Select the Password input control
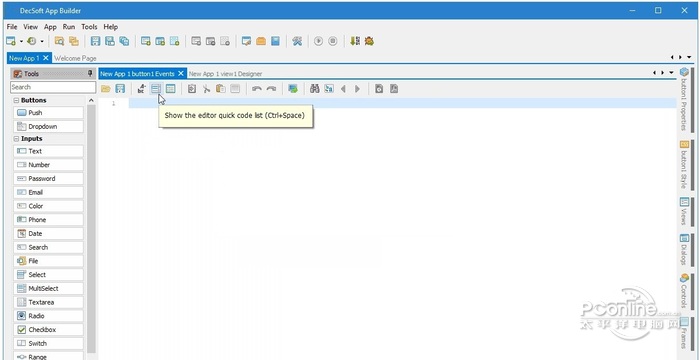 tap(49, 179)
